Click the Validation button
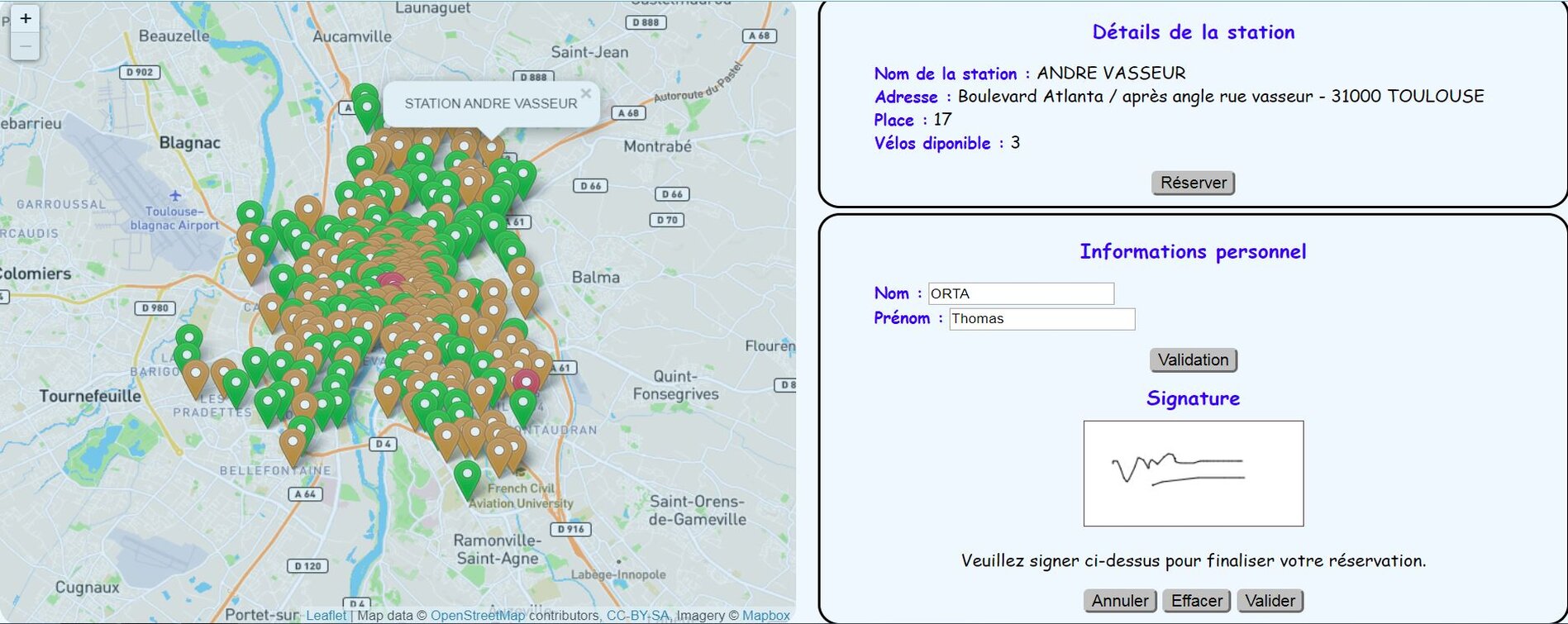 pos(1193,360)
